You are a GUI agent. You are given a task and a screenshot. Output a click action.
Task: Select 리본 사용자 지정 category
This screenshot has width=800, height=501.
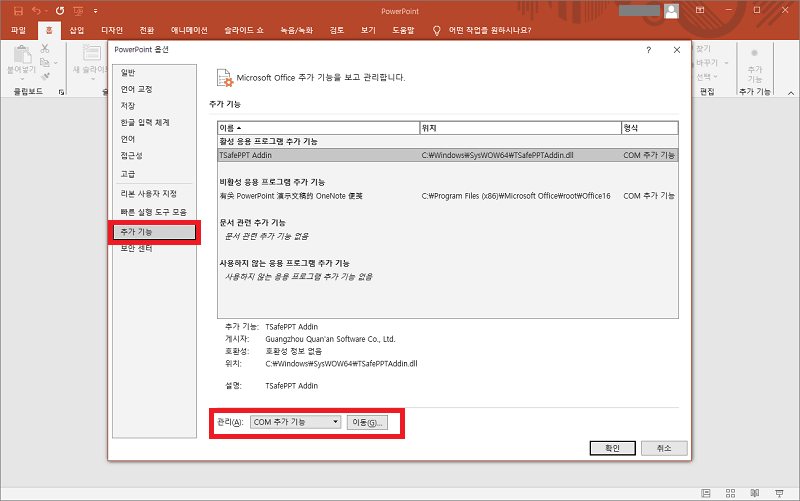(154, 194)
